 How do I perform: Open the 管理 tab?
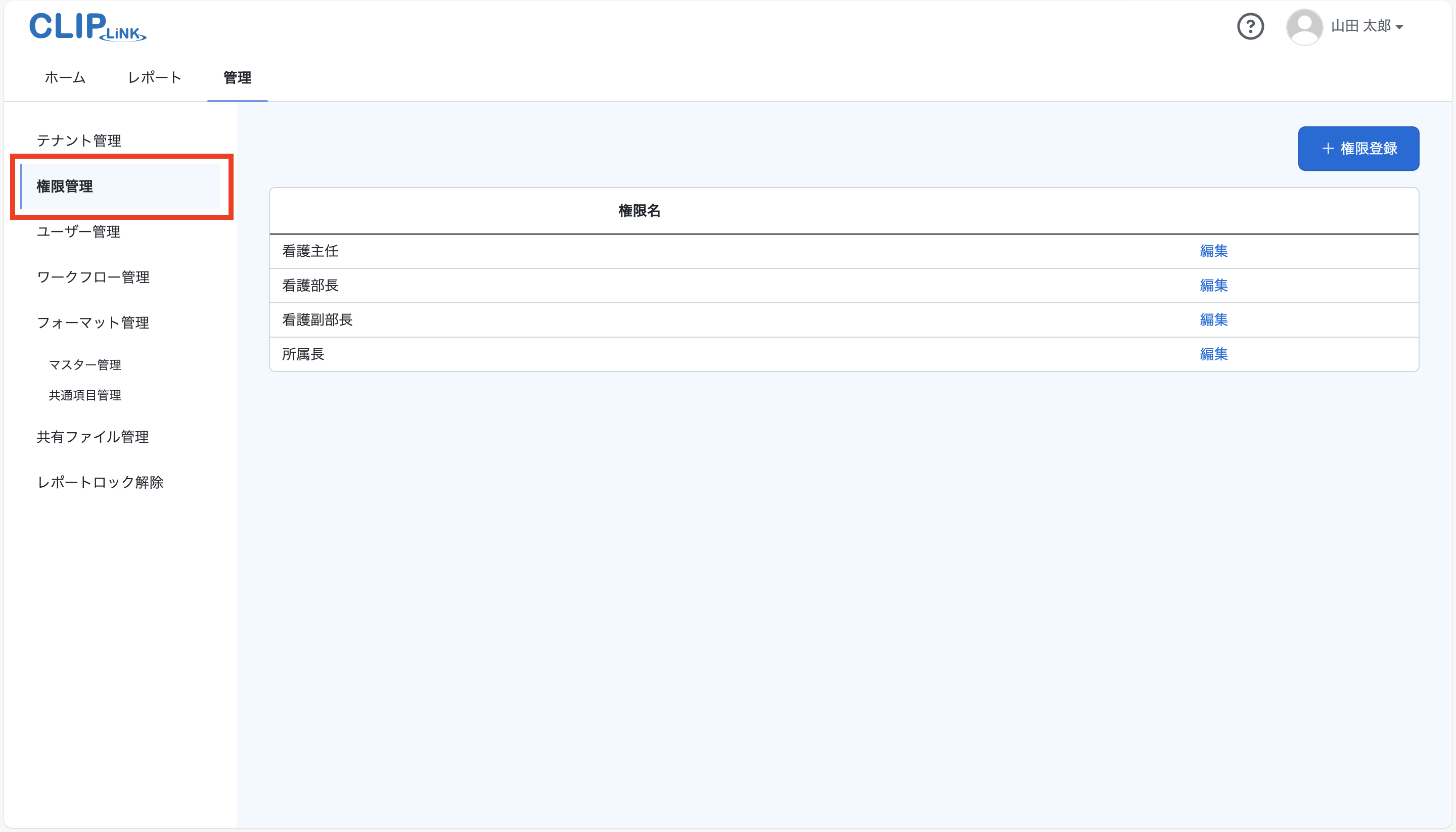click(x=237, y=78)
